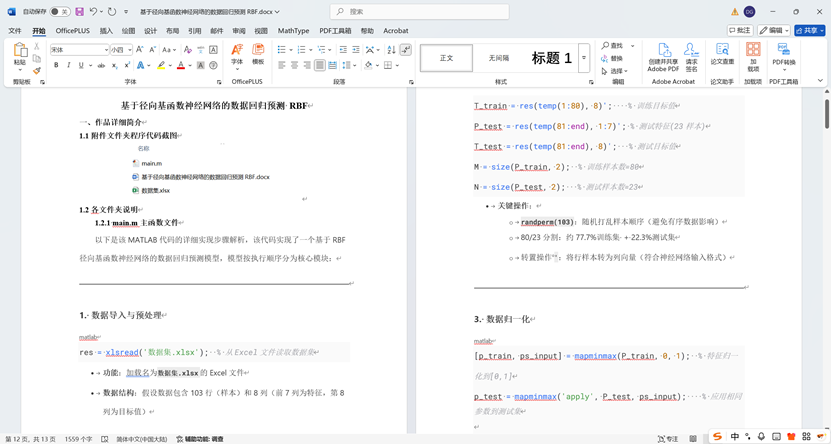This screenshot has width=831, height=444.
Task: Decrease font size with A-down icon
Action: coord(152,50)
